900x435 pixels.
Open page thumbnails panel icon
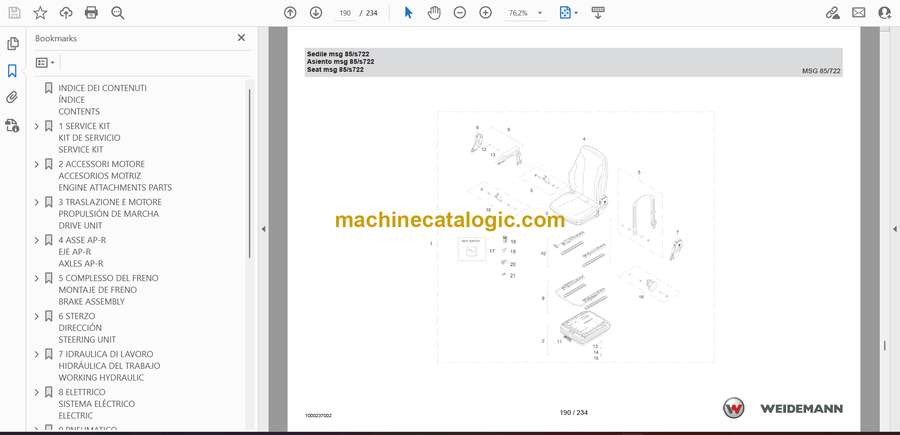[x=13, y=44]
